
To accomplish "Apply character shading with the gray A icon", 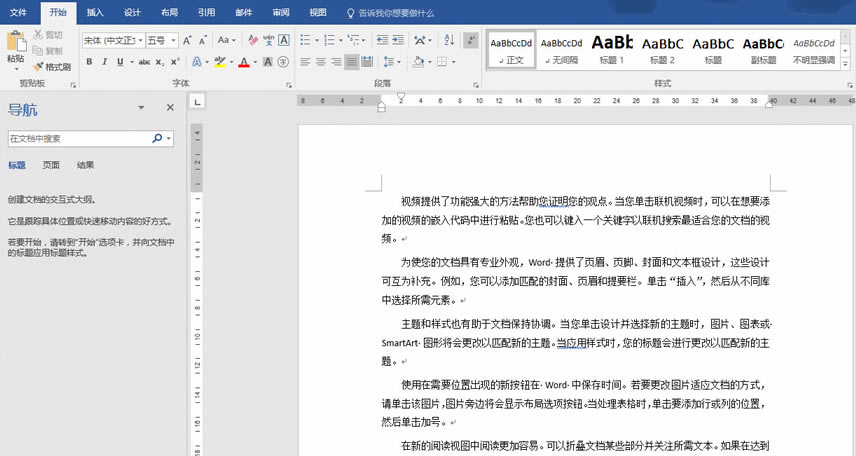I will coord(268,62).
